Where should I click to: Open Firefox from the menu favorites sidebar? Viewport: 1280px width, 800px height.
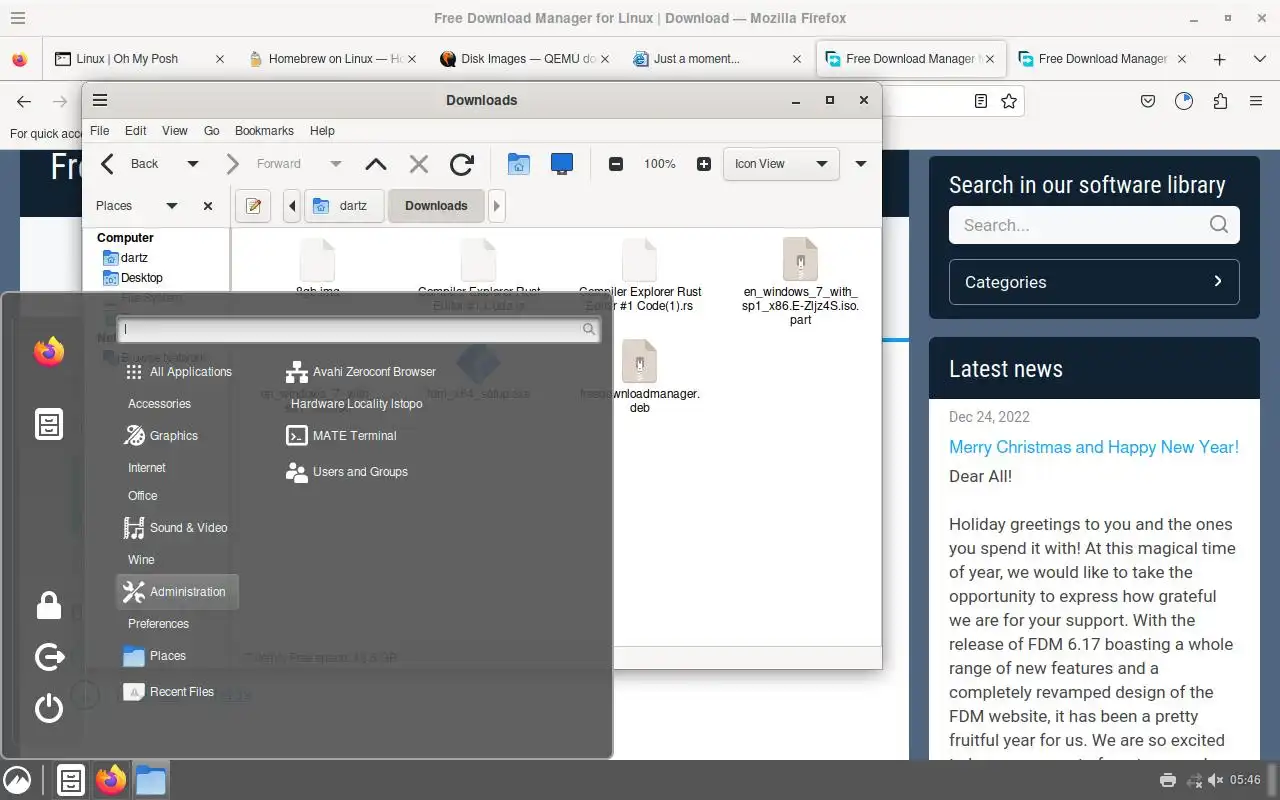(x=48, y=352)
